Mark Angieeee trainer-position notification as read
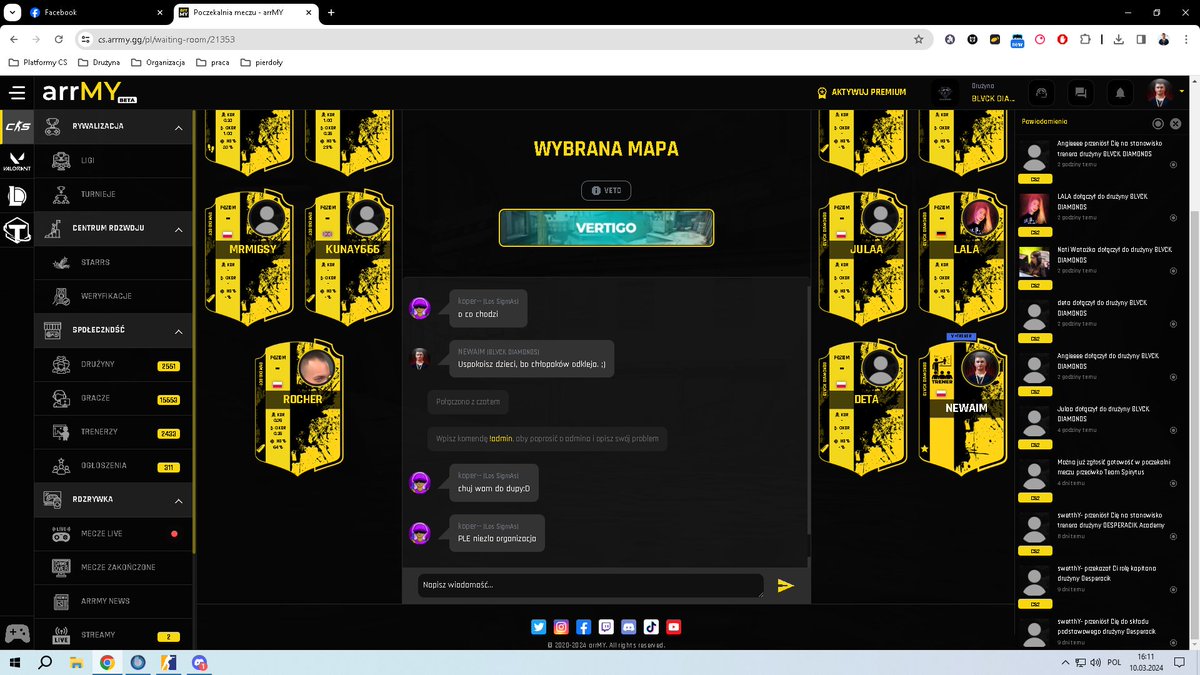The image size is (1200, 675). tap(1173, 163)
